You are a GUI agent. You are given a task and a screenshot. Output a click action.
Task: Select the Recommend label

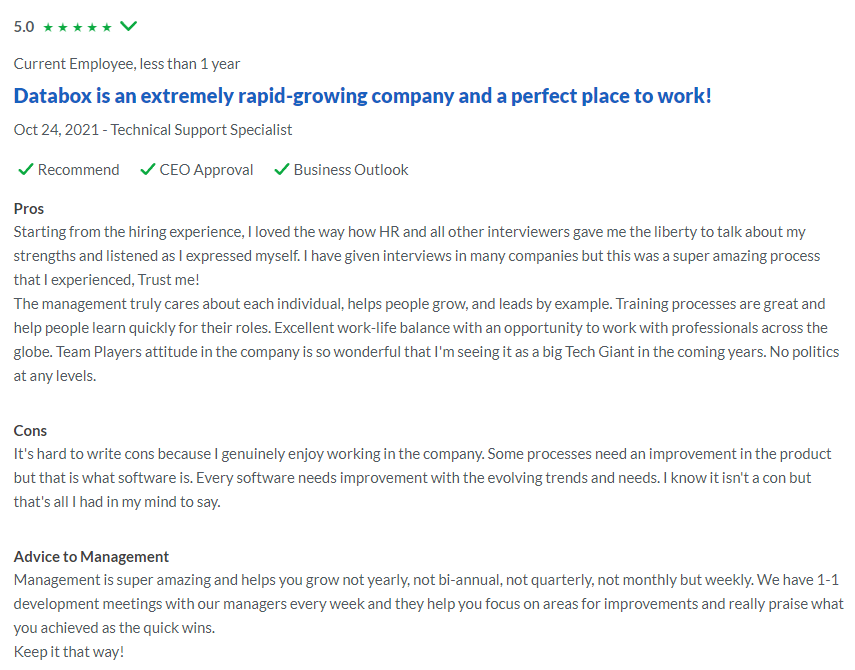click(x=79, y=170)
